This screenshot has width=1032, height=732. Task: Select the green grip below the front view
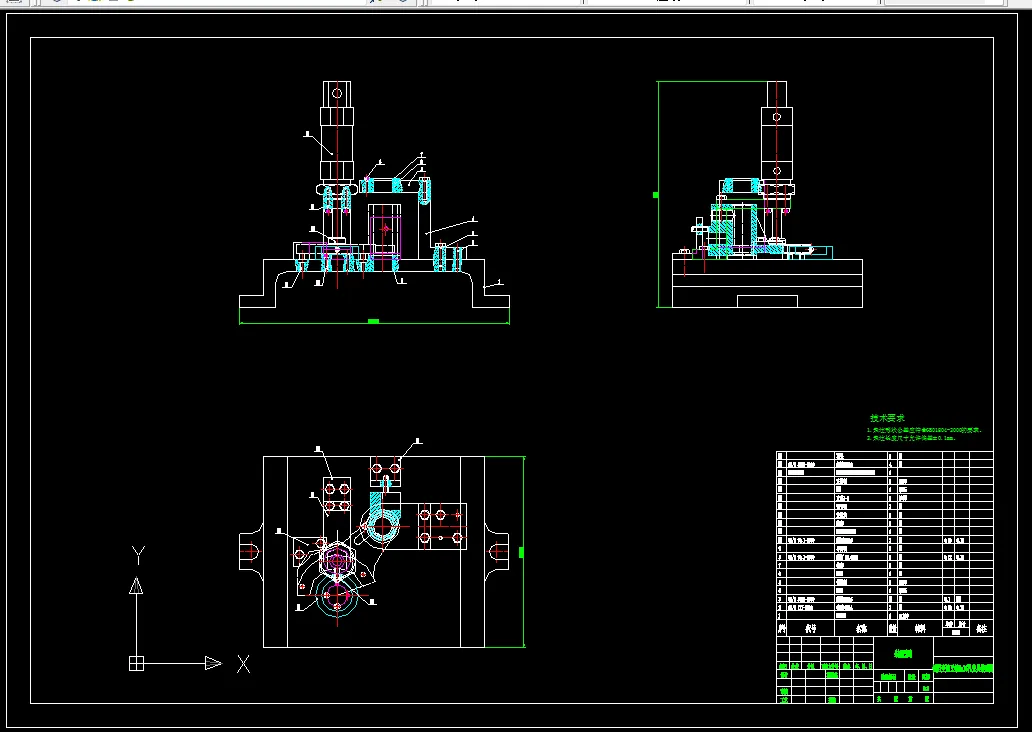(x=373, y=321)
